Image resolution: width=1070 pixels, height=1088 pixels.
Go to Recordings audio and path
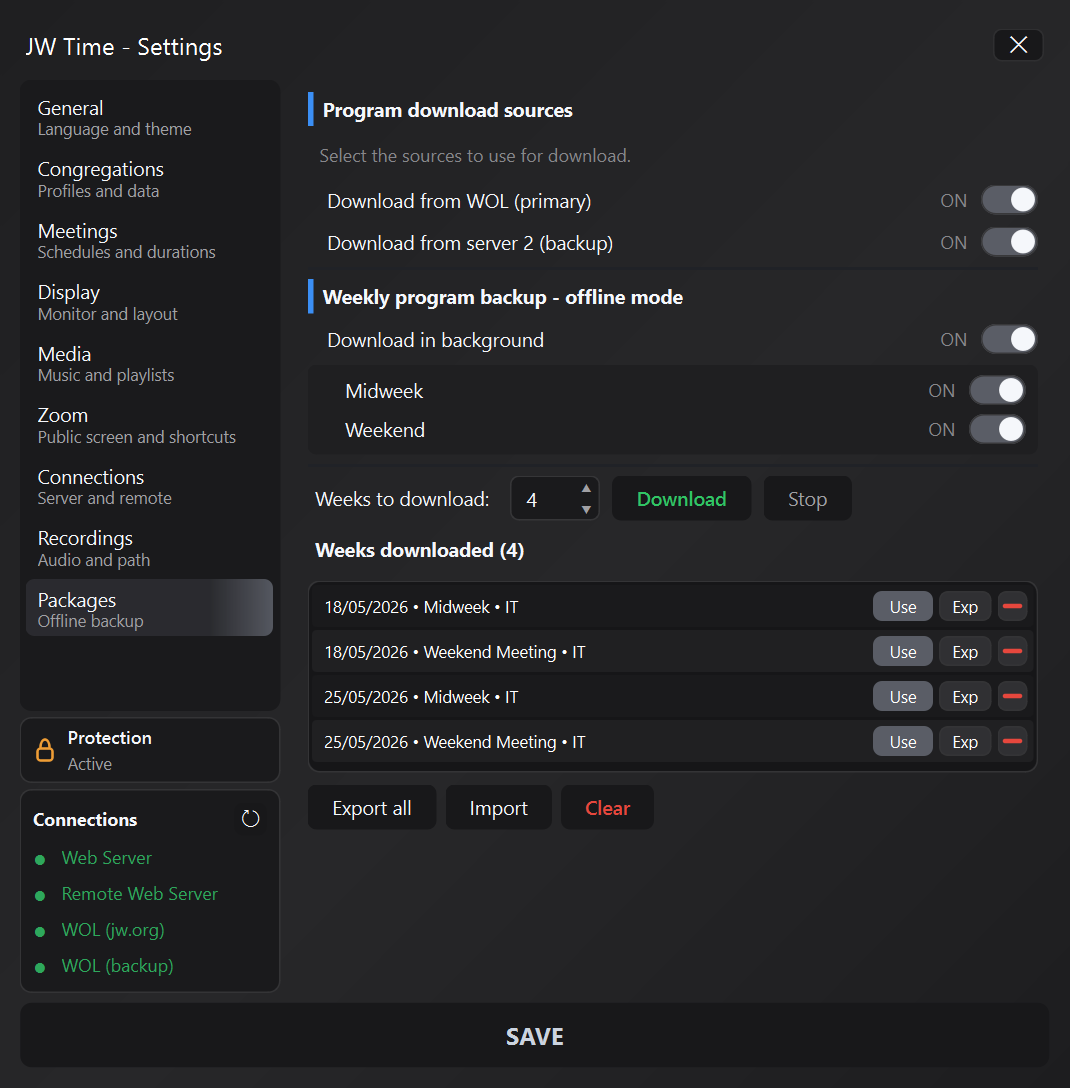point(149,548)
